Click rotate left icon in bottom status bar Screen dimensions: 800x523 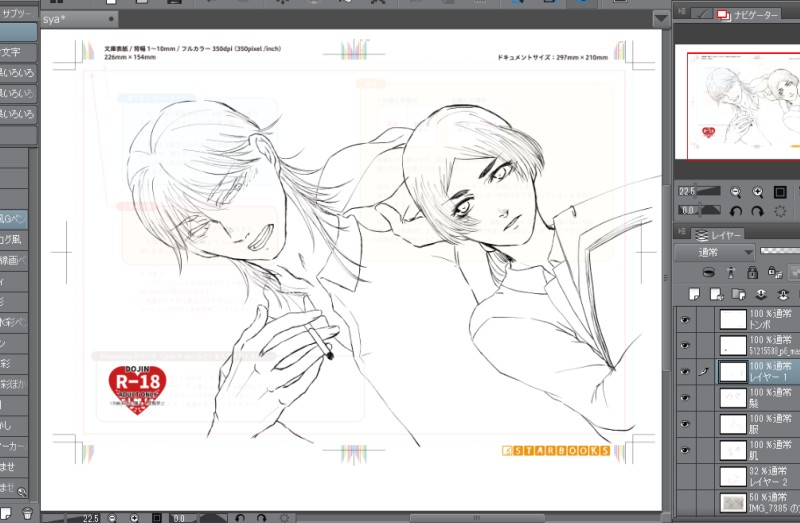pyautogui.click(x=240, y=518)
